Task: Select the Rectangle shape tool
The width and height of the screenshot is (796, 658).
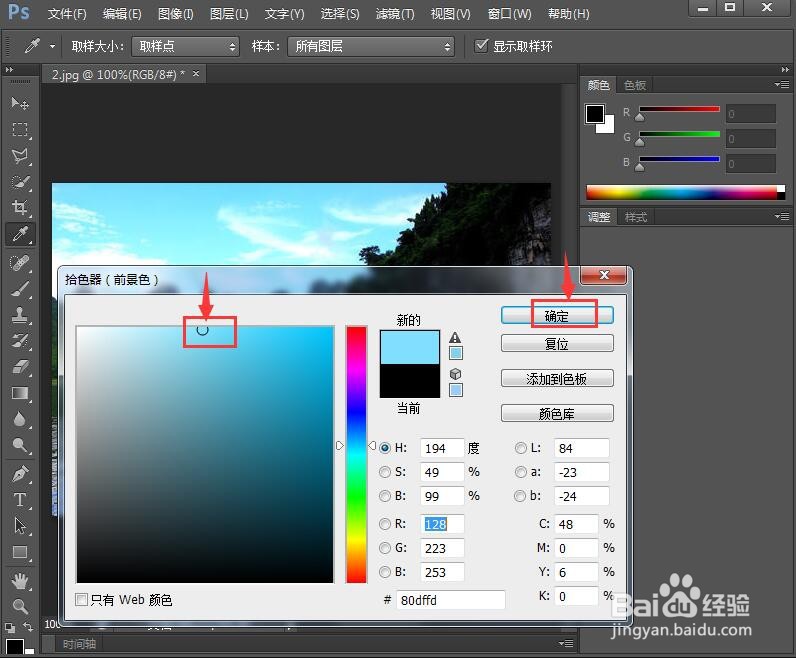Action: point(20,552)
